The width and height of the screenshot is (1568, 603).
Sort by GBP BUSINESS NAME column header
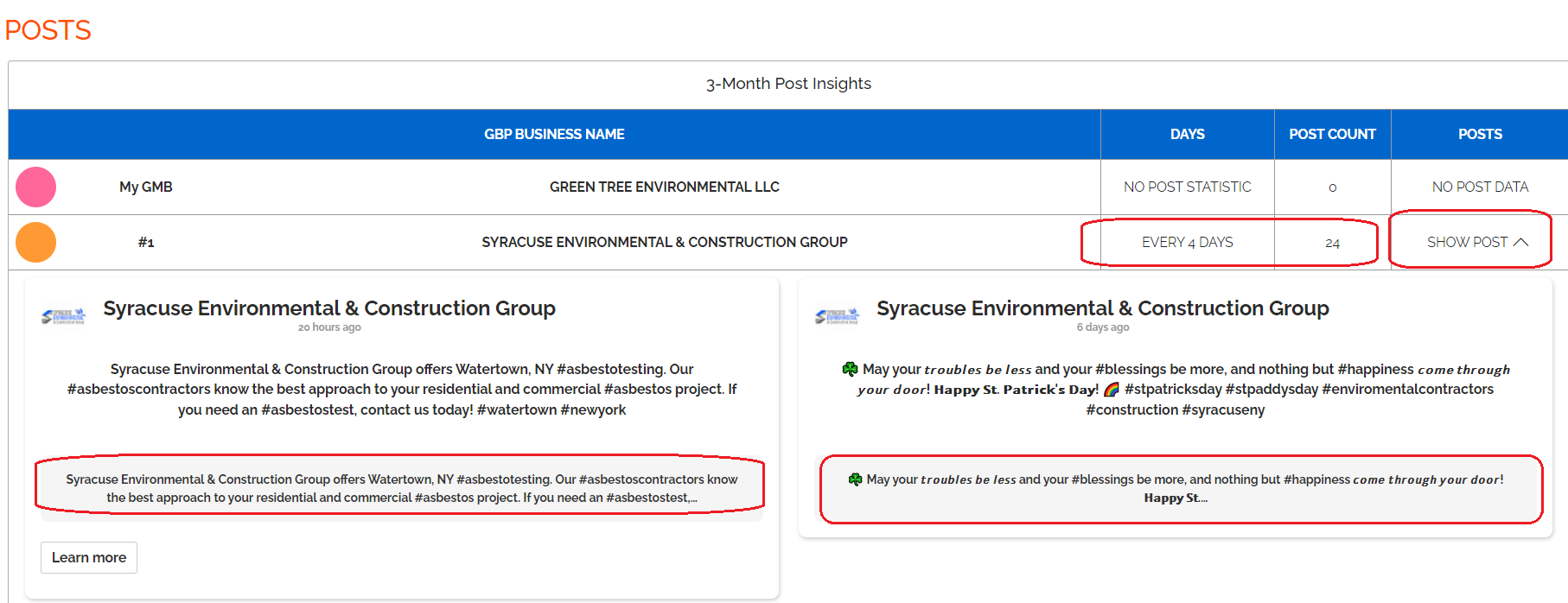click(x=554, y=134)
